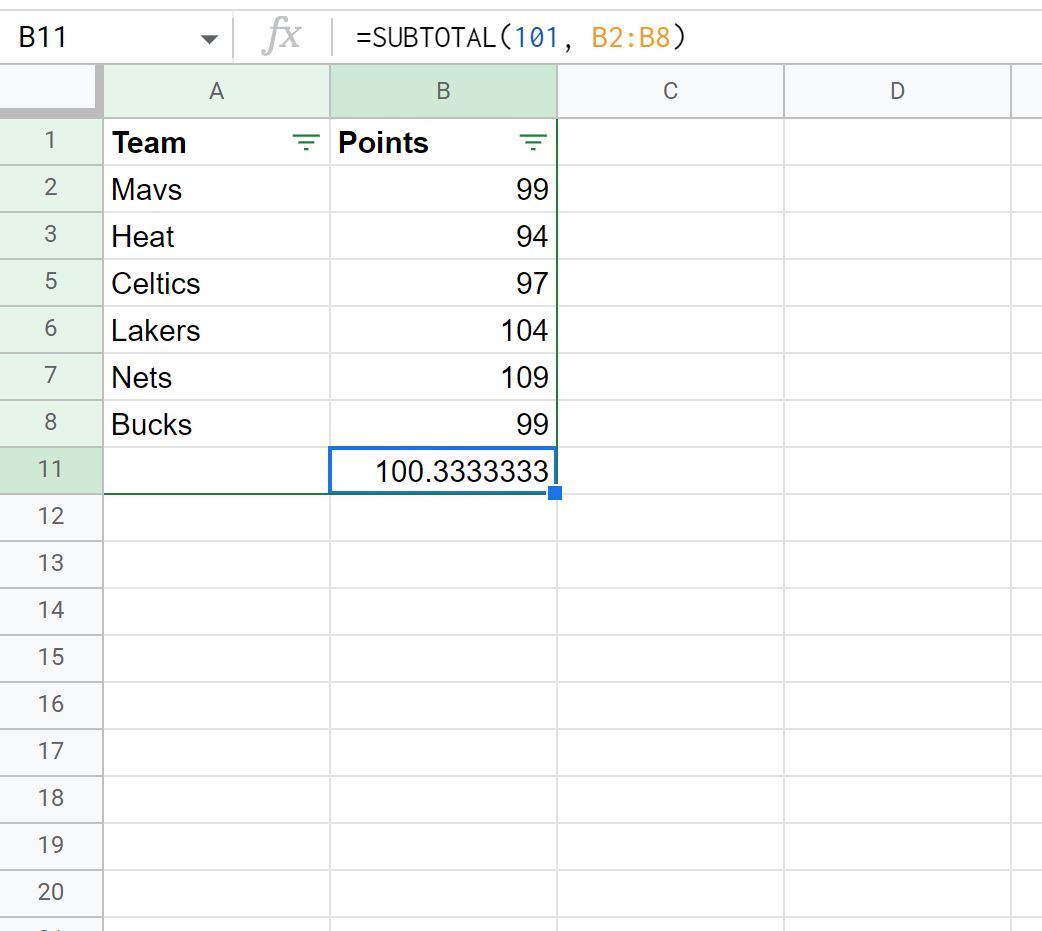
Task: Select row 7 header
Action: [x=51, y=377]
